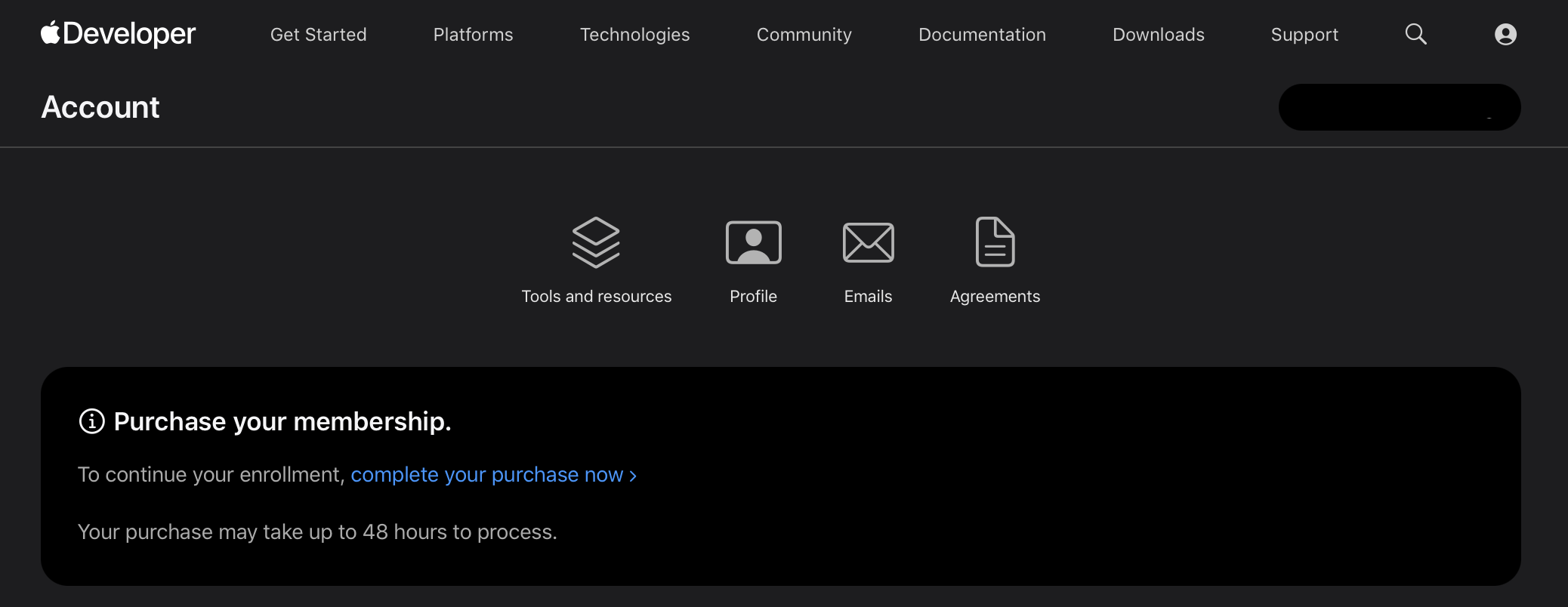Click the 48 hours processing notice text
Viewport: 1568px width, 607px height.
tap(317, 532)
